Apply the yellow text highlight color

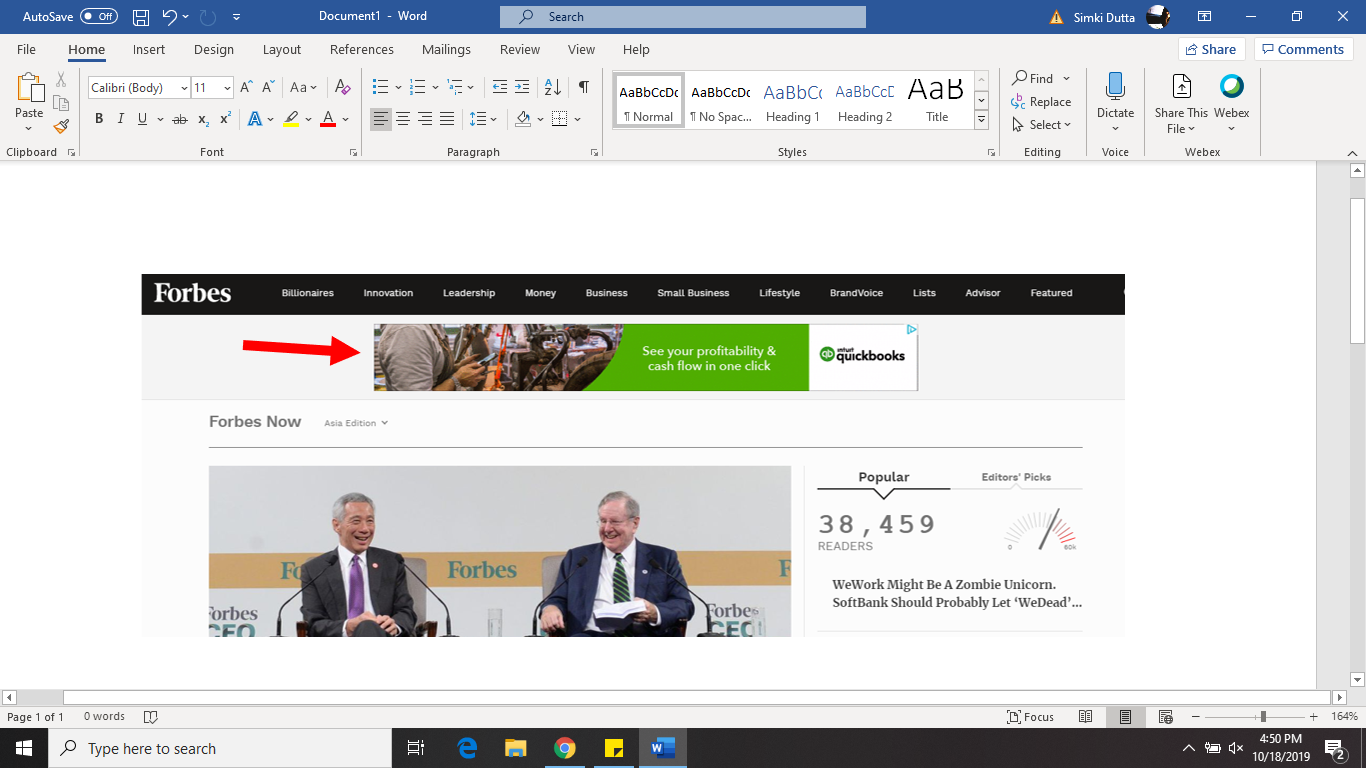coord(291,119)
